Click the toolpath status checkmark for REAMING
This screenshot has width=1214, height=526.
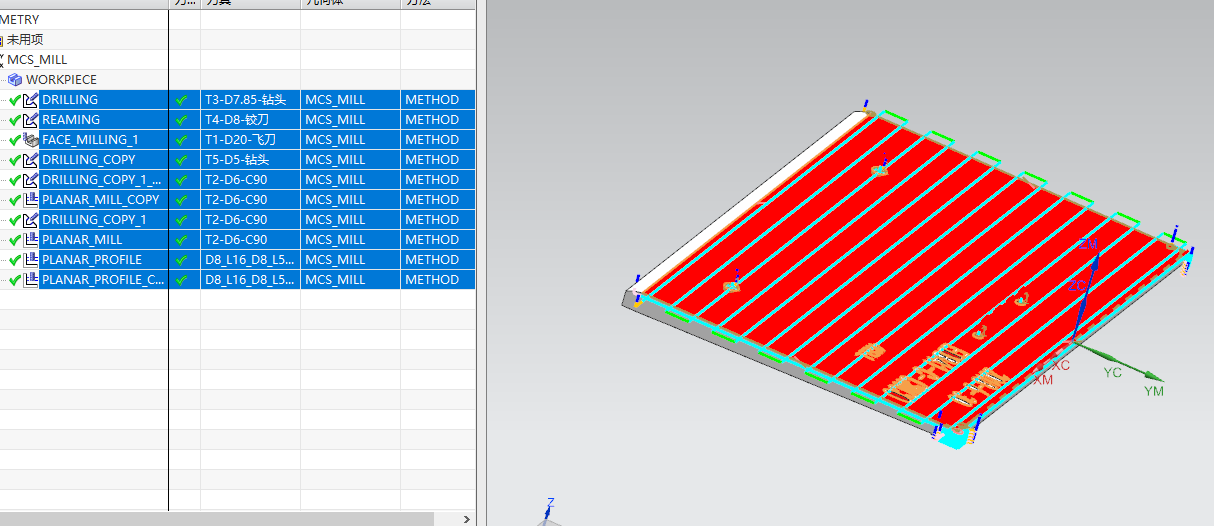coord(181,120)
